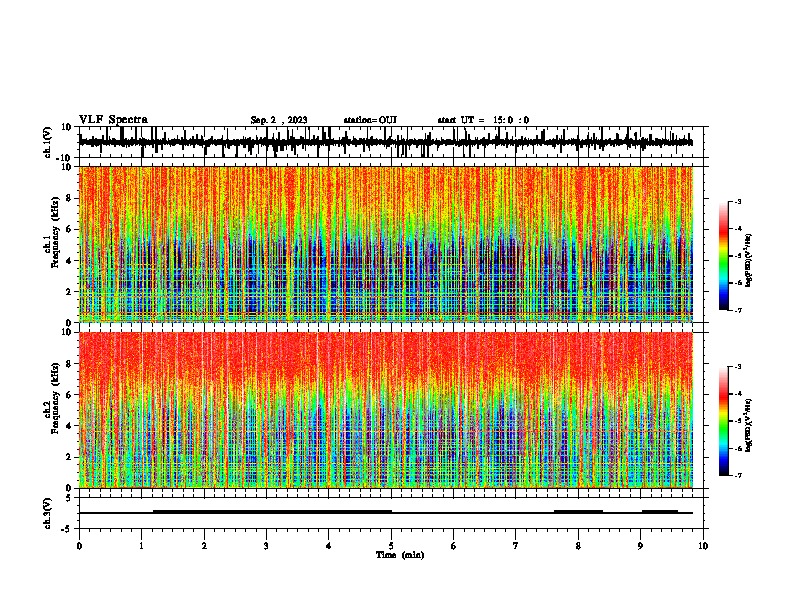Click the "ch.3(V)" axis label
This screenshot has height=612, width=792.
48,513
